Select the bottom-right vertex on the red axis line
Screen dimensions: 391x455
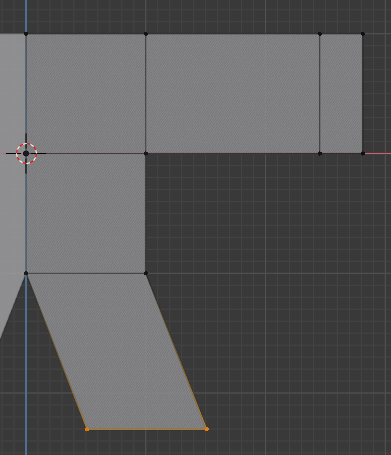[x=363, y=154]
